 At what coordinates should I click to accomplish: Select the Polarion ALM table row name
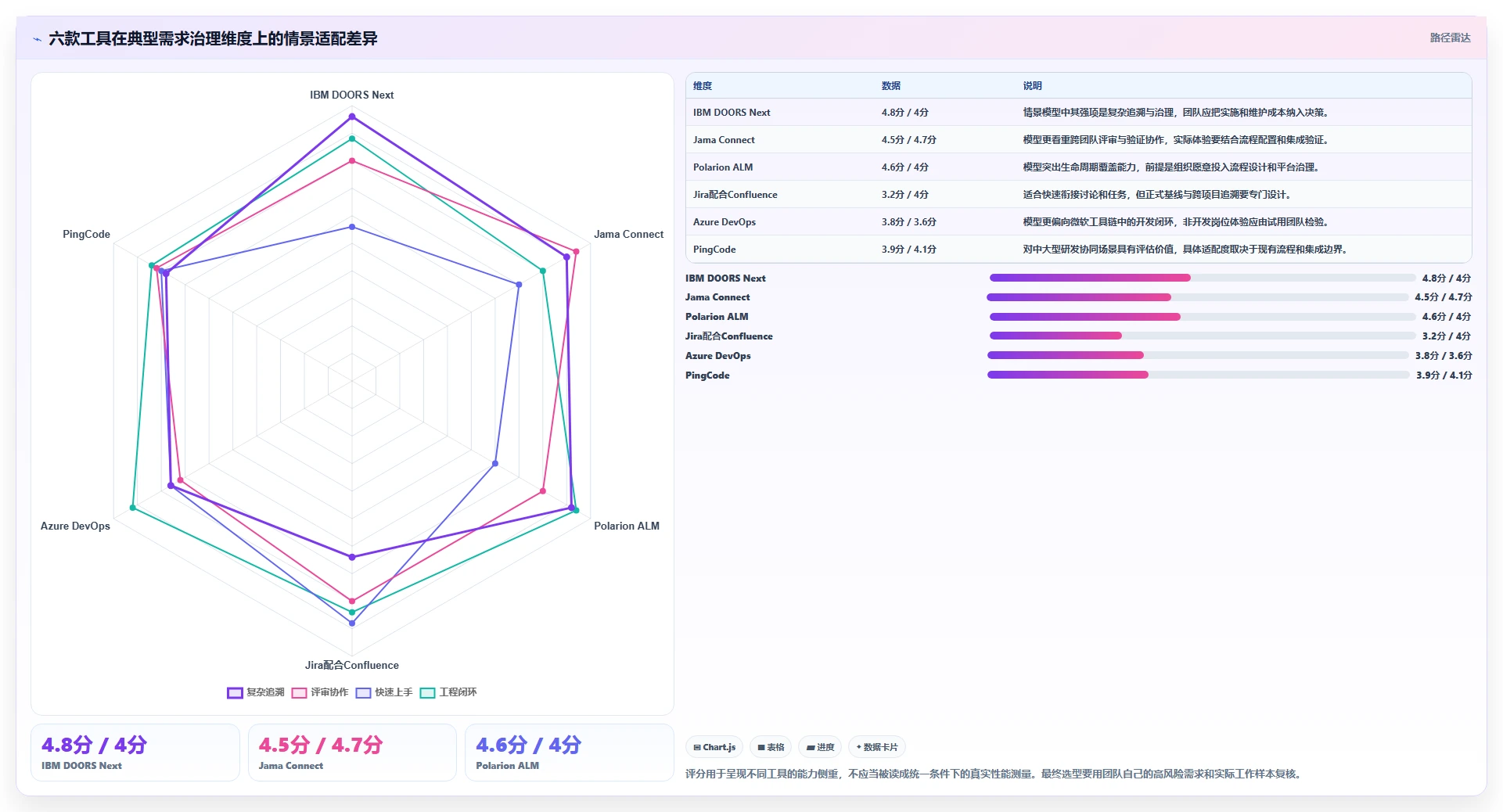723,167
